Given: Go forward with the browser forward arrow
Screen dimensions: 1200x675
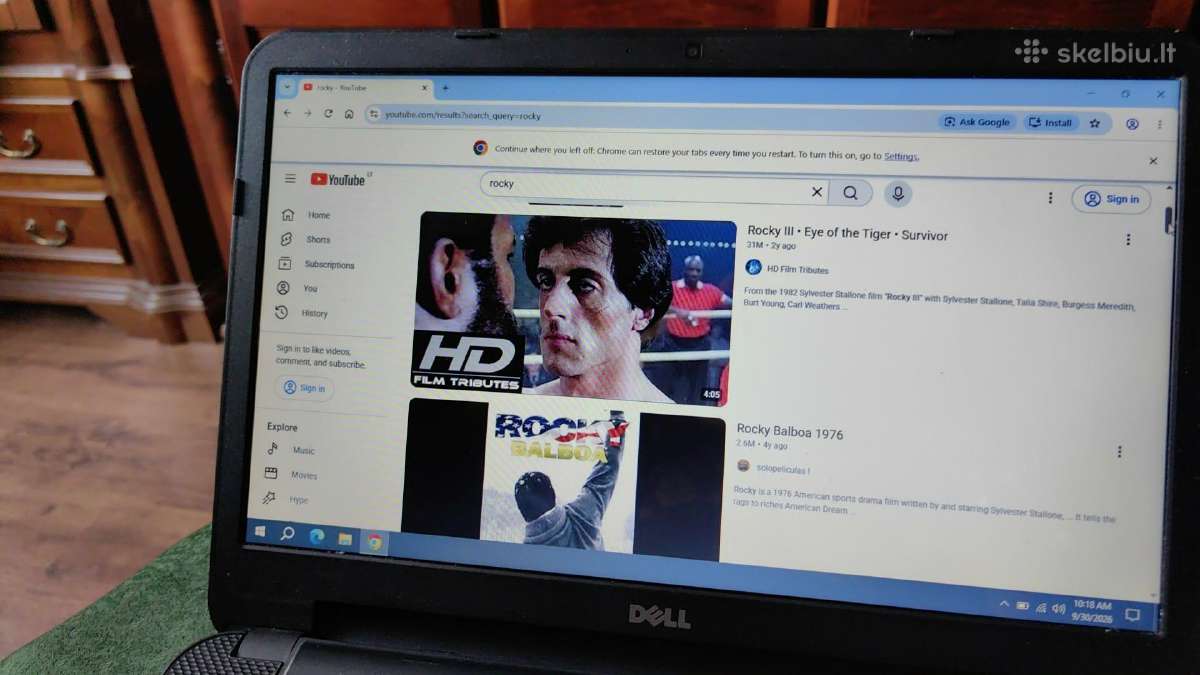Looking at the screenshot, I should pos(307,113).
